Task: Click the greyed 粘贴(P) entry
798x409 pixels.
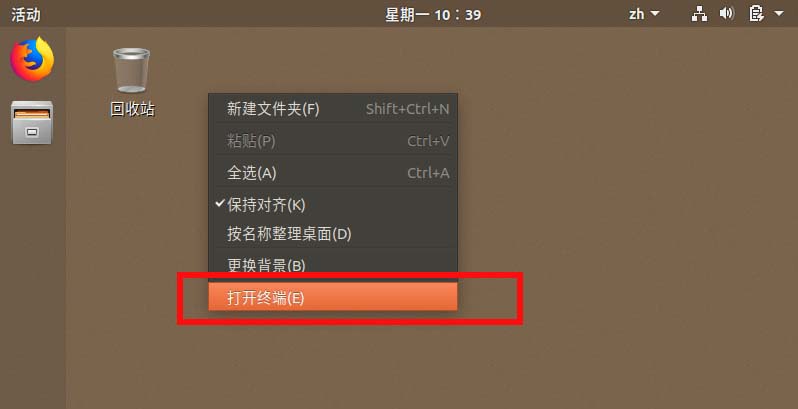Action: [x=333, y=140]
